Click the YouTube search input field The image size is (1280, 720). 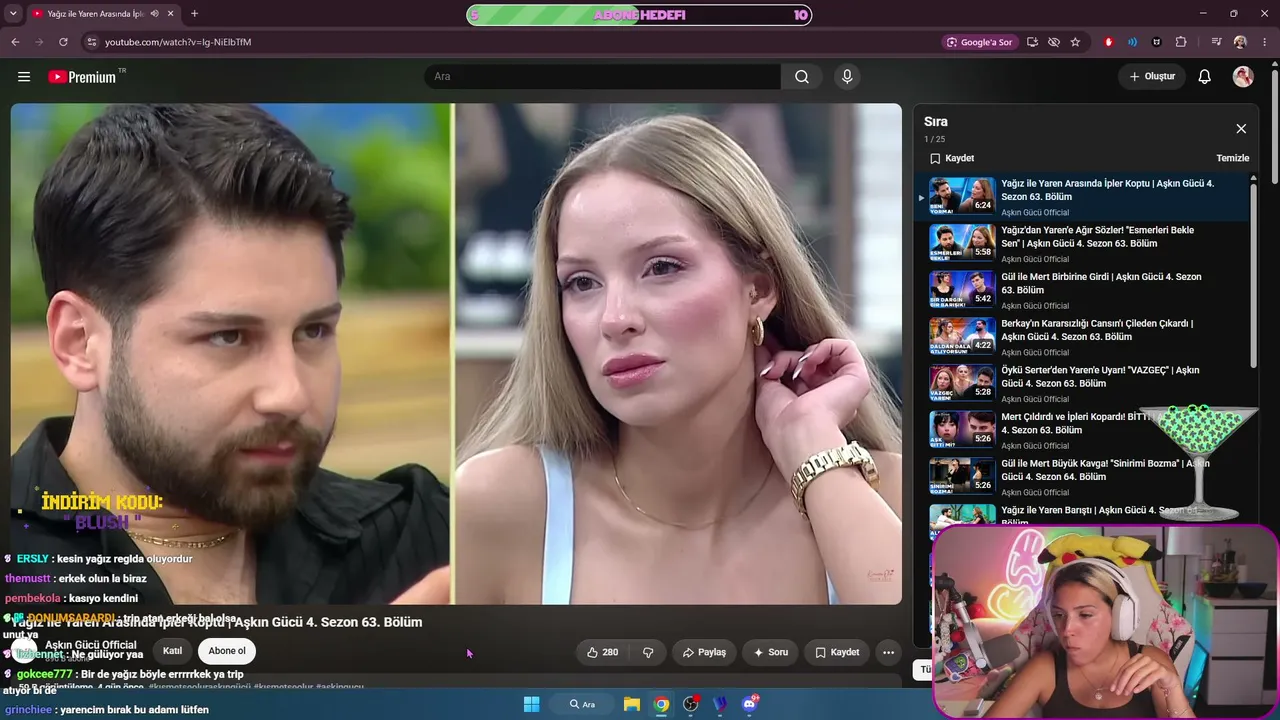point(603,77)
